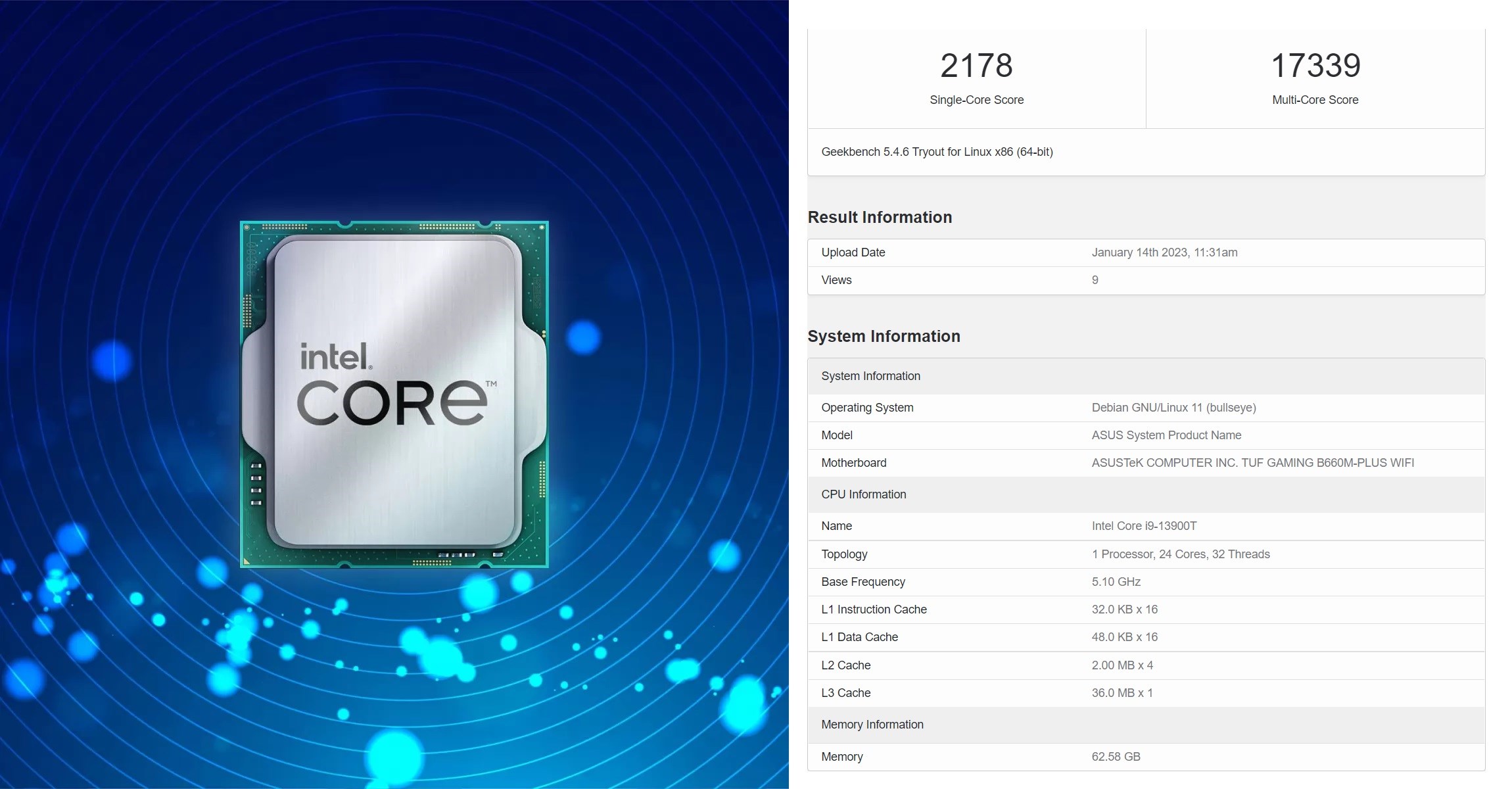Click the Multi-Core Score label
The height and width of the screenshot is (789, 1512).
click(1315, 100)
